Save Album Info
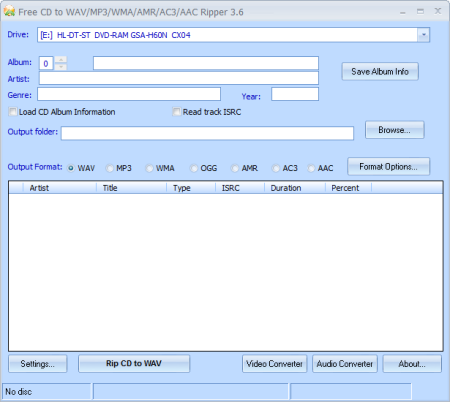This screenshot has width=450, height=402. point(380,71)
